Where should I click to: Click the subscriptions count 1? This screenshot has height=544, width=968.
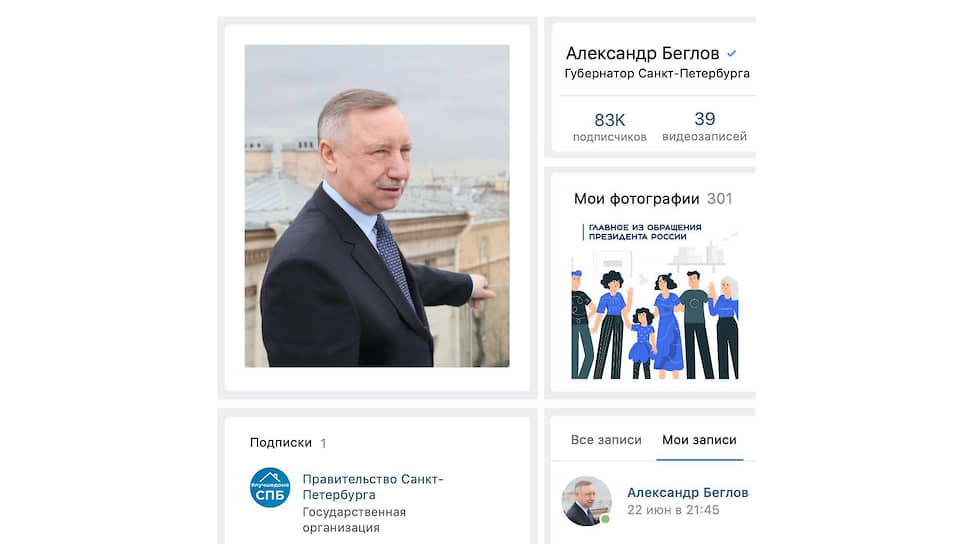click(323, 443)
